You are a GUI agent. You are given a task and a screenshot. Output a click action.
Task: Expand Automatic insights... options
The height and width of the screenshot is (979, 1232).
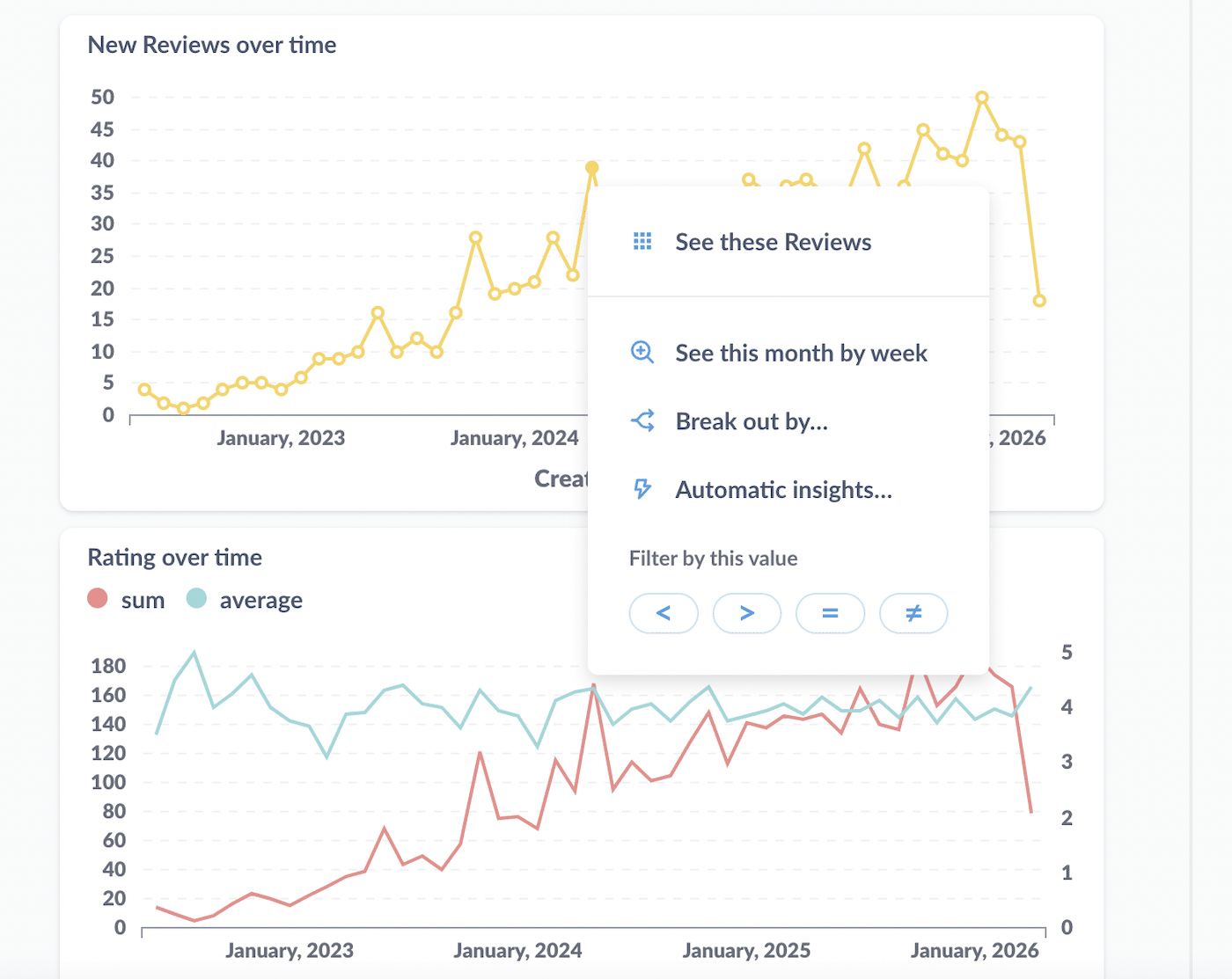(x=783, y=489)
